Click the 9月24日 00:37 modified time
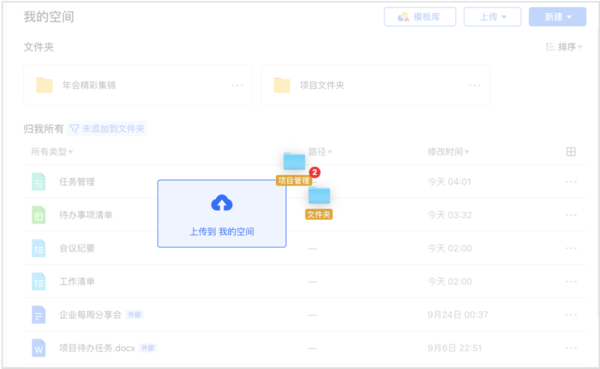The height and width of the screenshot is (369, 600). (x=458, y=315)
